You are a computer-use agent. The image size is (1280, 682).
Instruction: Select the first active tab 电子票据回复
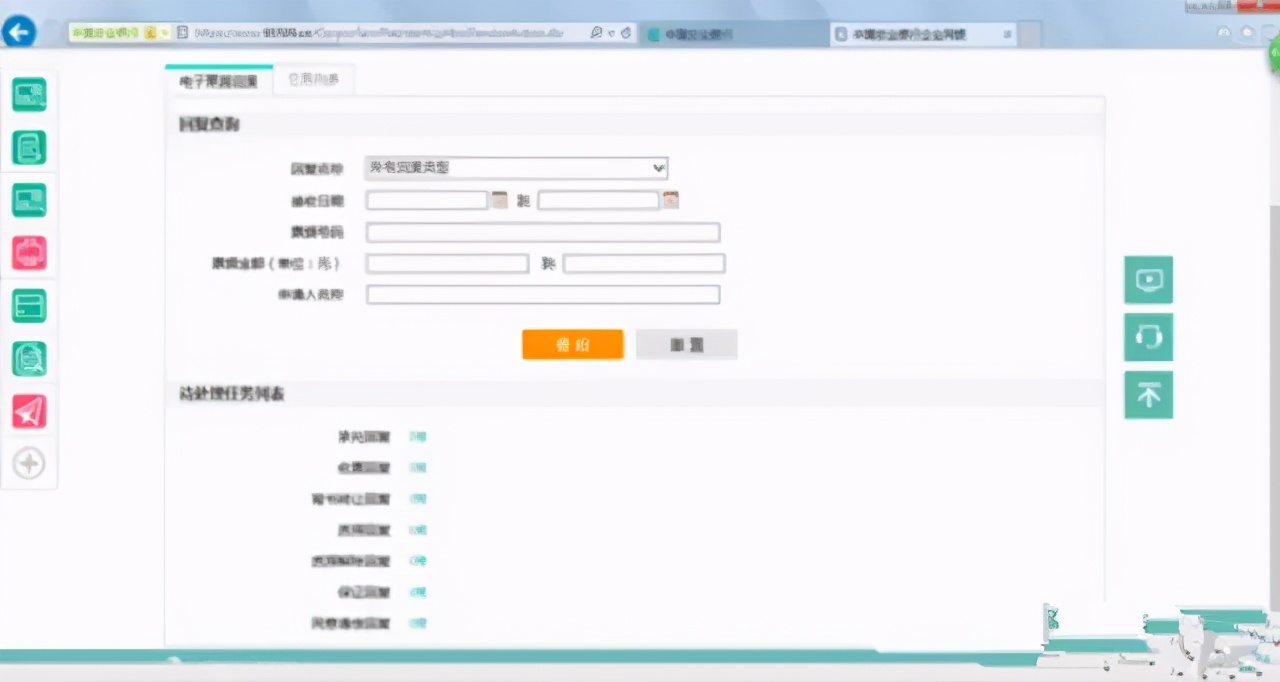point(217,79)
